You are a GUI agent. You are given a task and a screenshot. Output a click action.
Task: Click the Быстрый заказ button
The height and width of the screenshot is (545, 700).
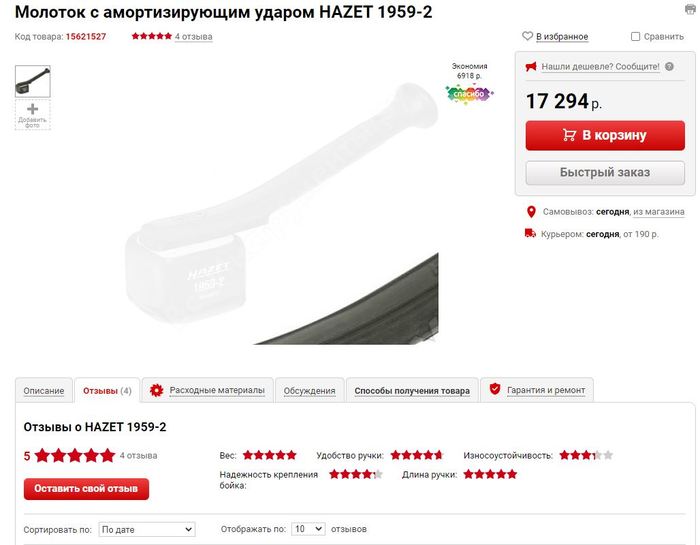[x=605, y=173]
